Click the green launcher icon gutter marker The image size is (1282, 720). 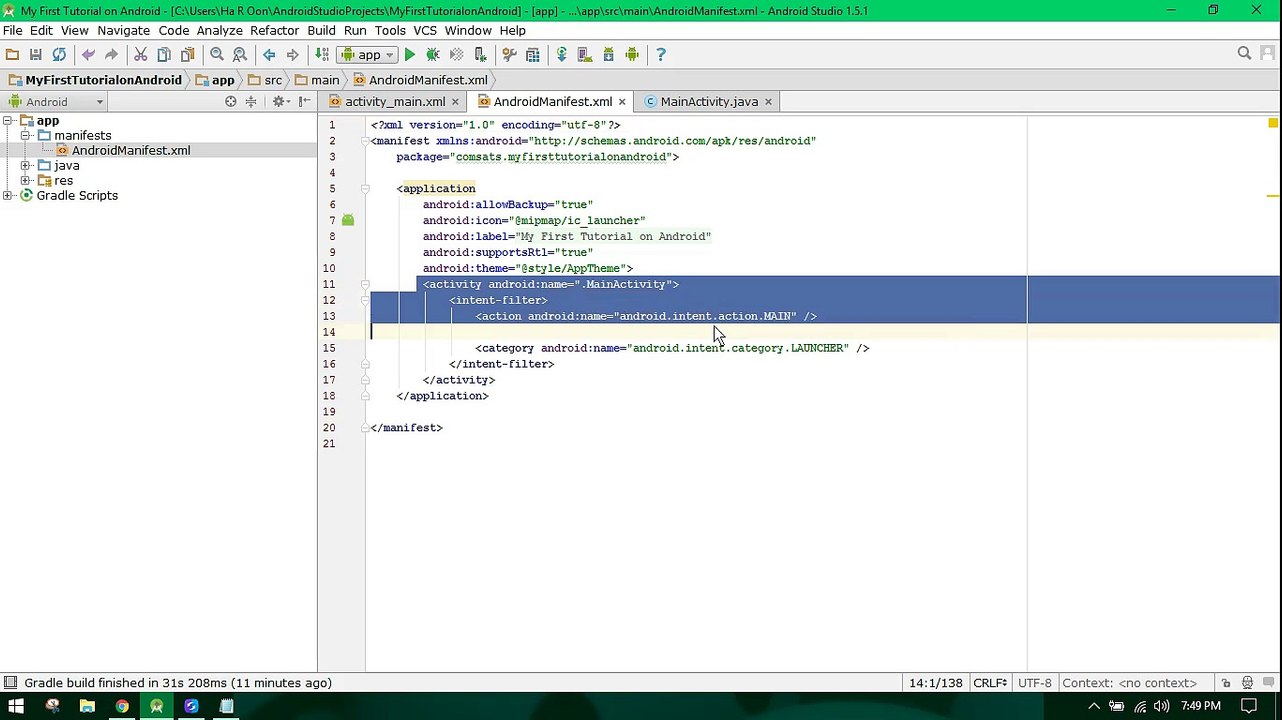pyautogui.click(x=348, y=220)
